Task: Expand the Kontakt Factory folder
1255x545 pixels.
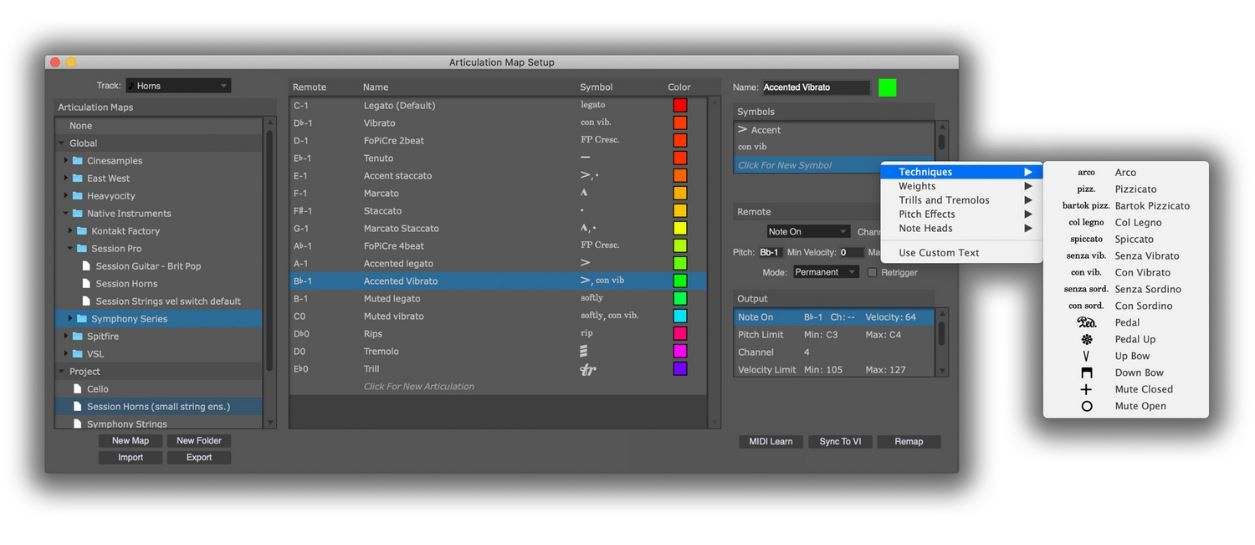Action: point(70,231)
